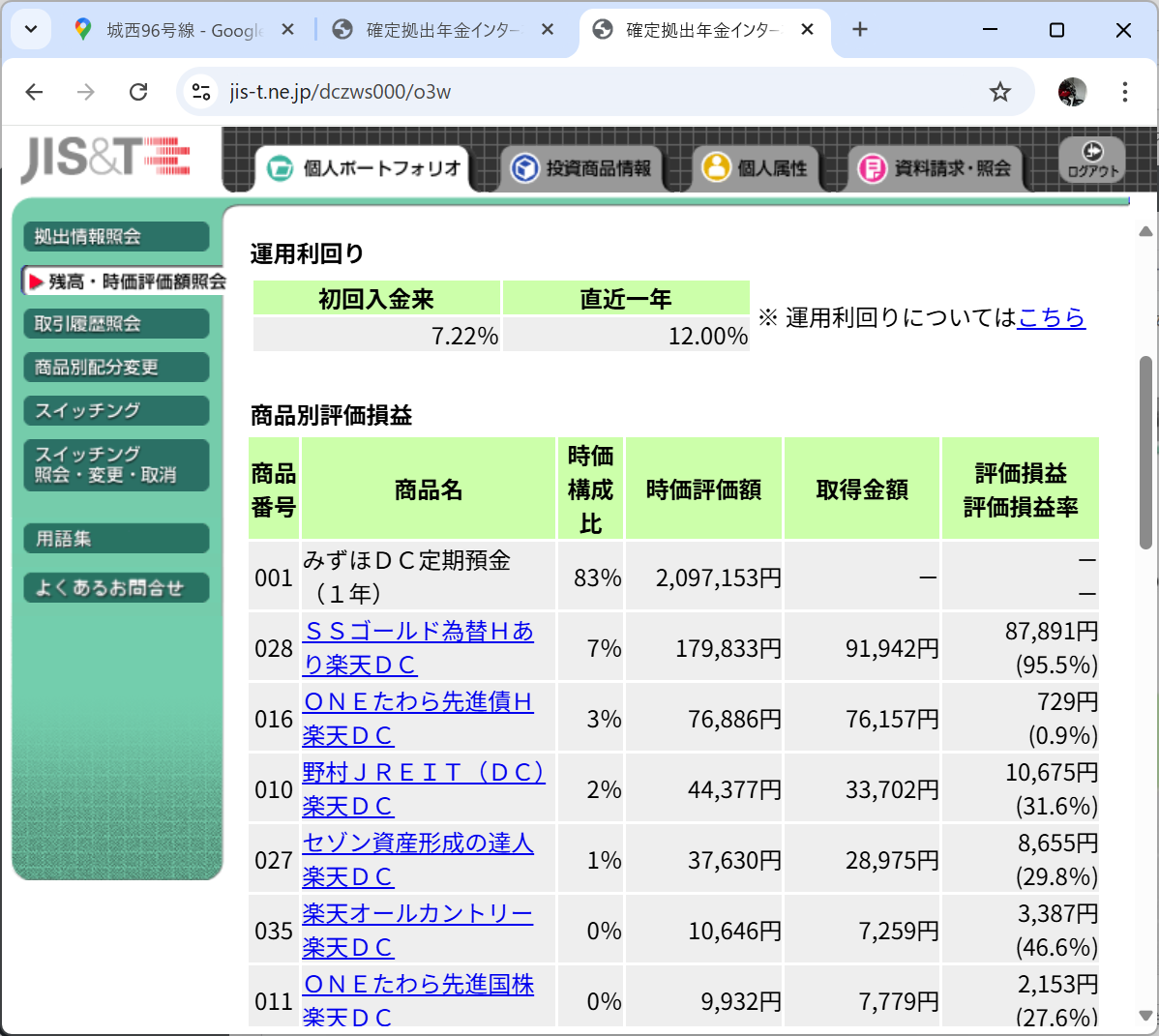Switch to 投資商品情報 tab
The width and height of the screenshot is (1159, 1036).
coord(581,168)
